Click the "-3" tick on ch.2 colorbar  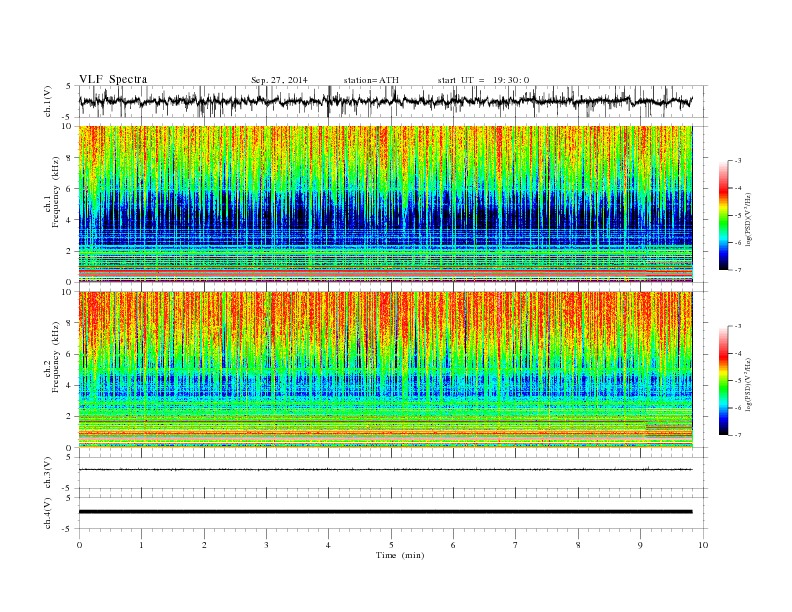click(737, 326)
